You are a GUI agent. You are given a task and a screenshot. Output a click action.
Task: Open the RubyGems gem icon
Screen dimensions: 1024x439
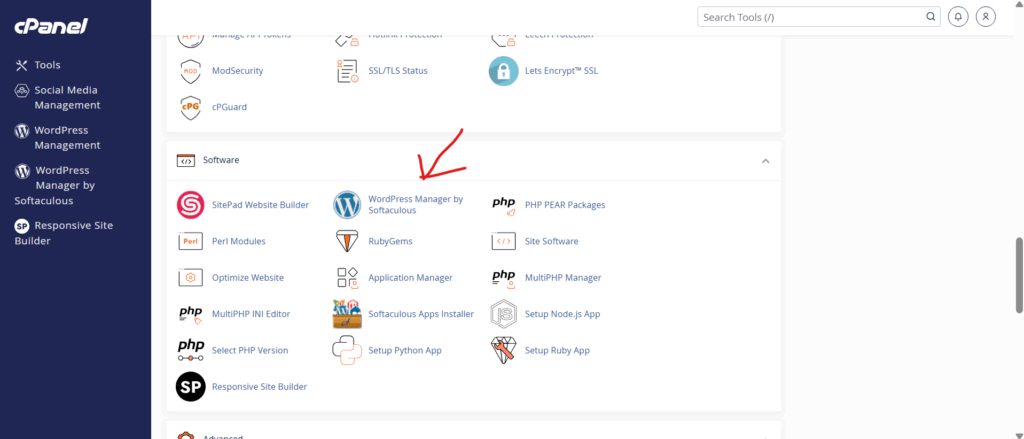[x=347, y=241]
